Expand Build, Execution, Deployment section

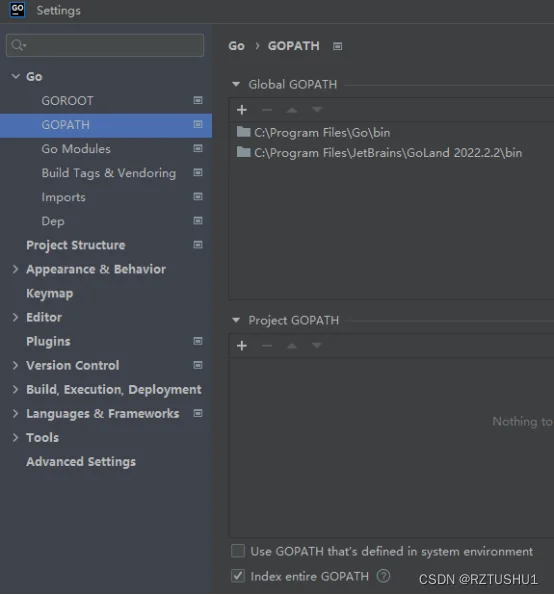click(x=16, y=389)
